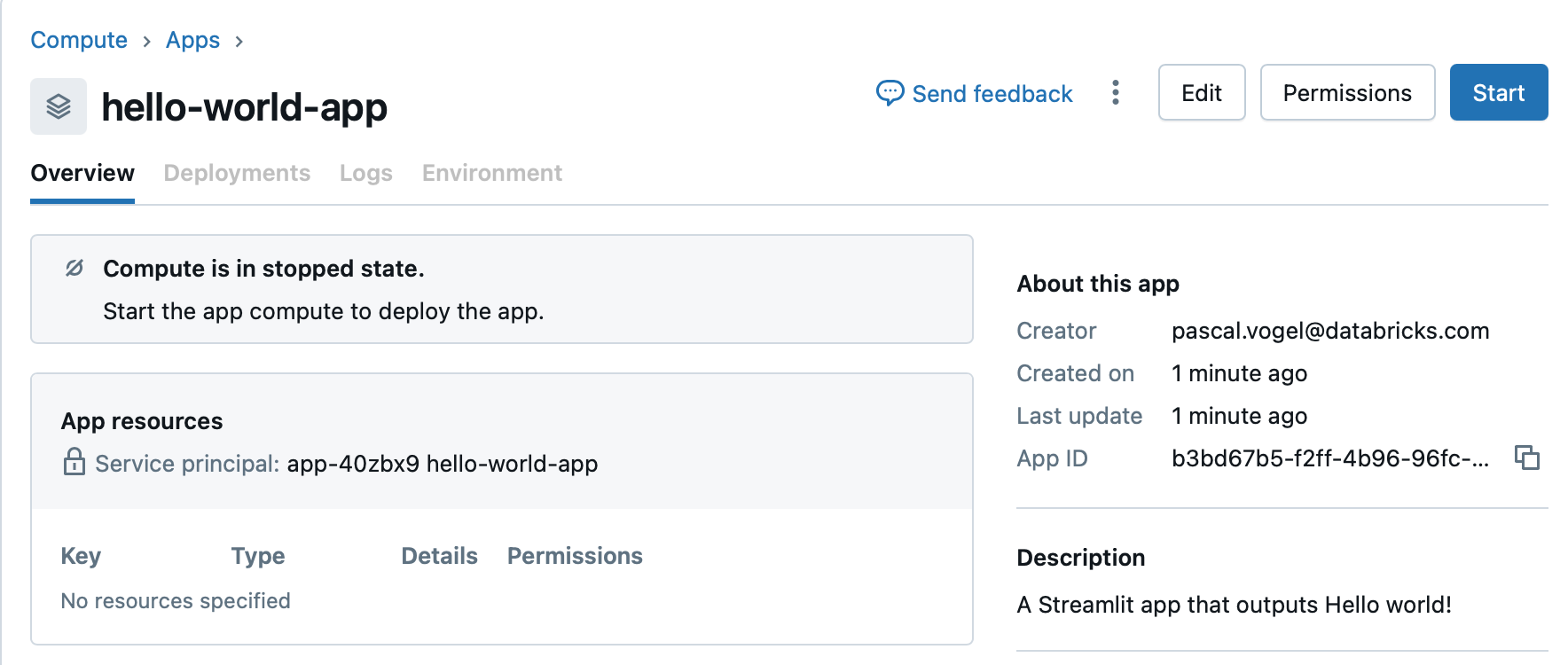The width and height of the screenshot is (1568, 665).
Task: Click 'Start the app compute to deploy' message
Action: (x=324, y=311)
